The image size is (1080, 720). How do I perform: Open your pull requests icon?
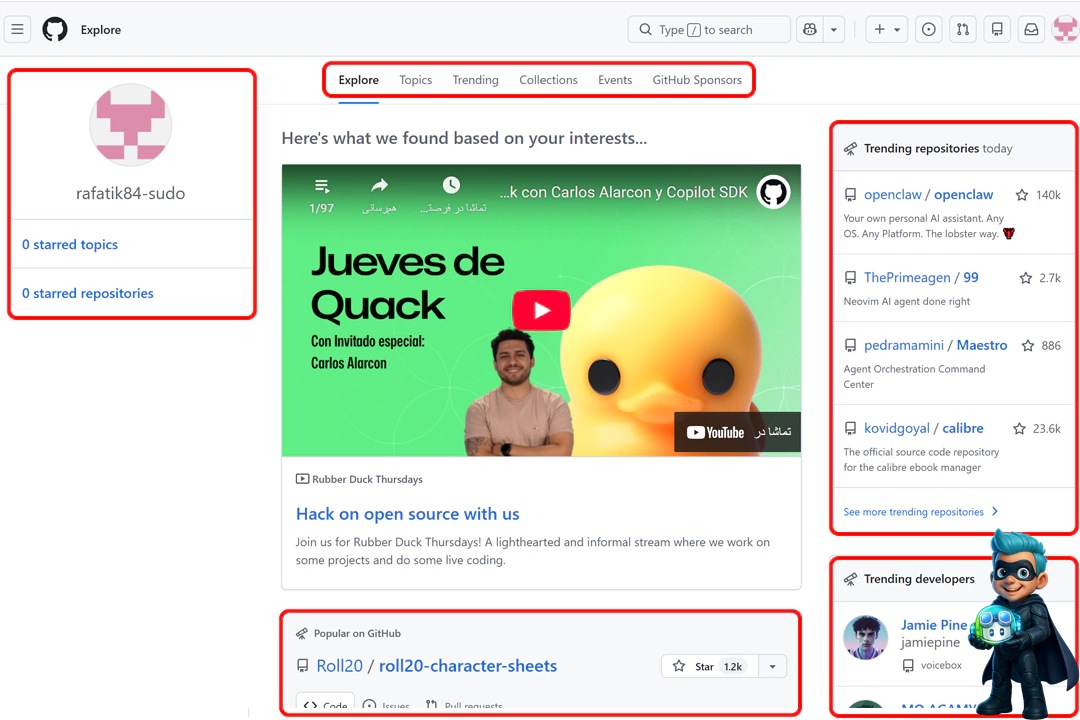[x=962, y=29]
